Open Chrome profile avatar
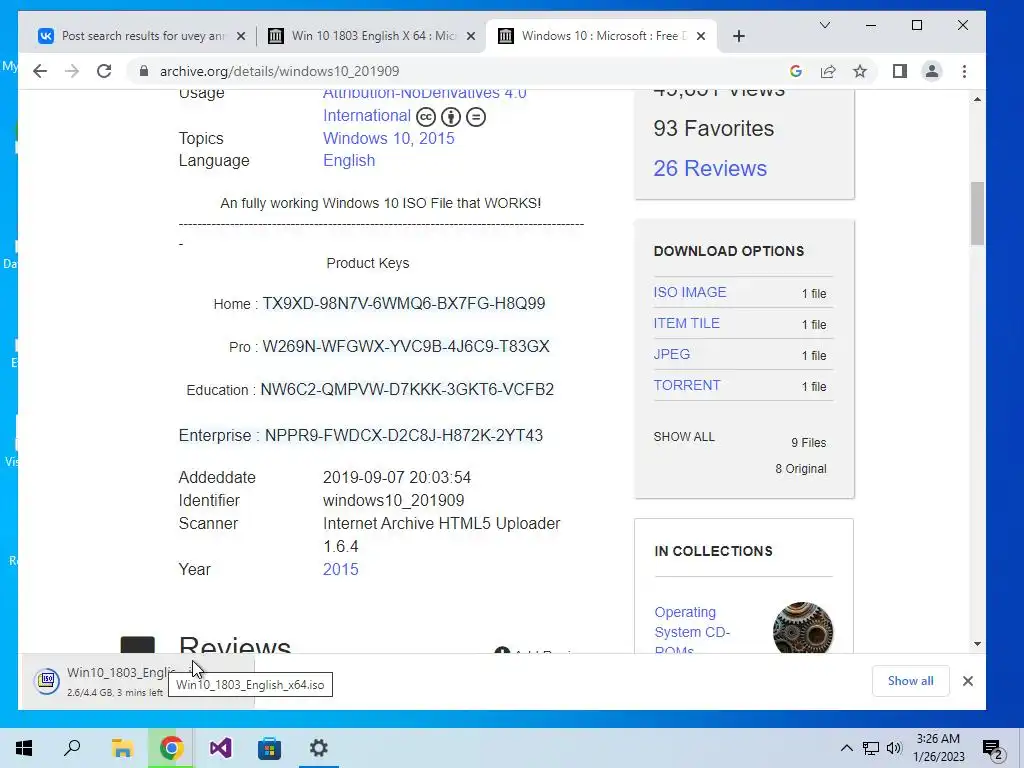 click(932, 71)
